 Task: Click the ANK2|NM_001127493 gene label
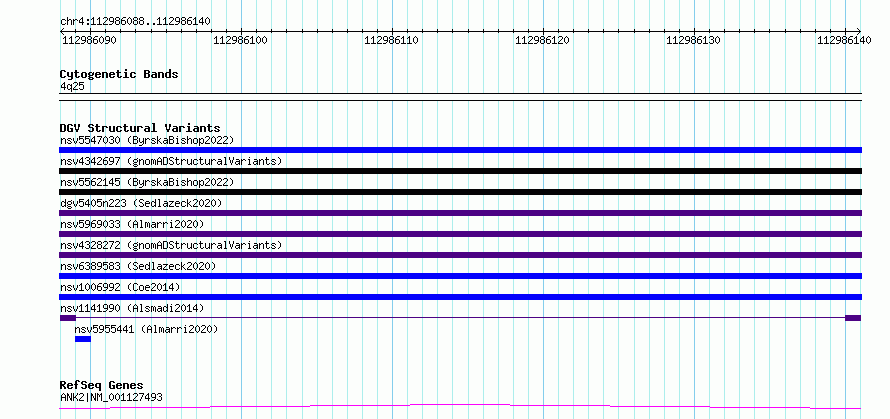tap(111, 397)
